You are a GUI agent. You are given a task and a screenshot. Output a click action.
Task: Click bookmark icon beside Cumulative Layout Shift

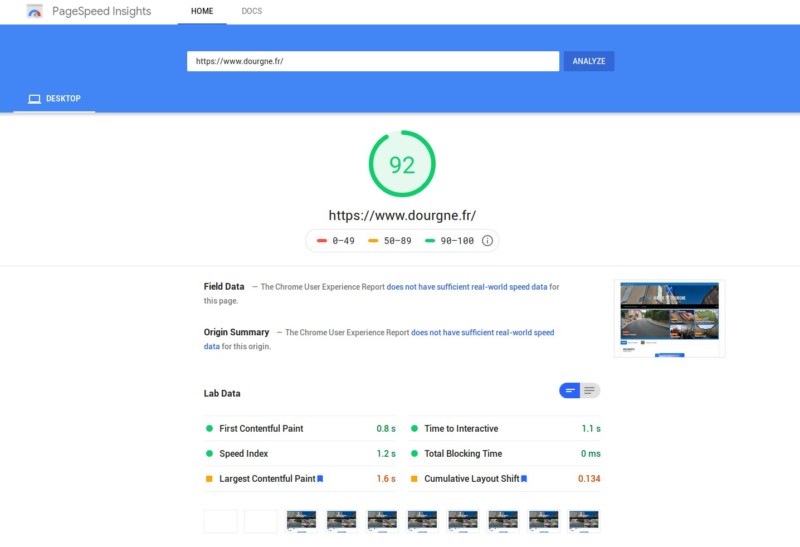click(523, 479)
